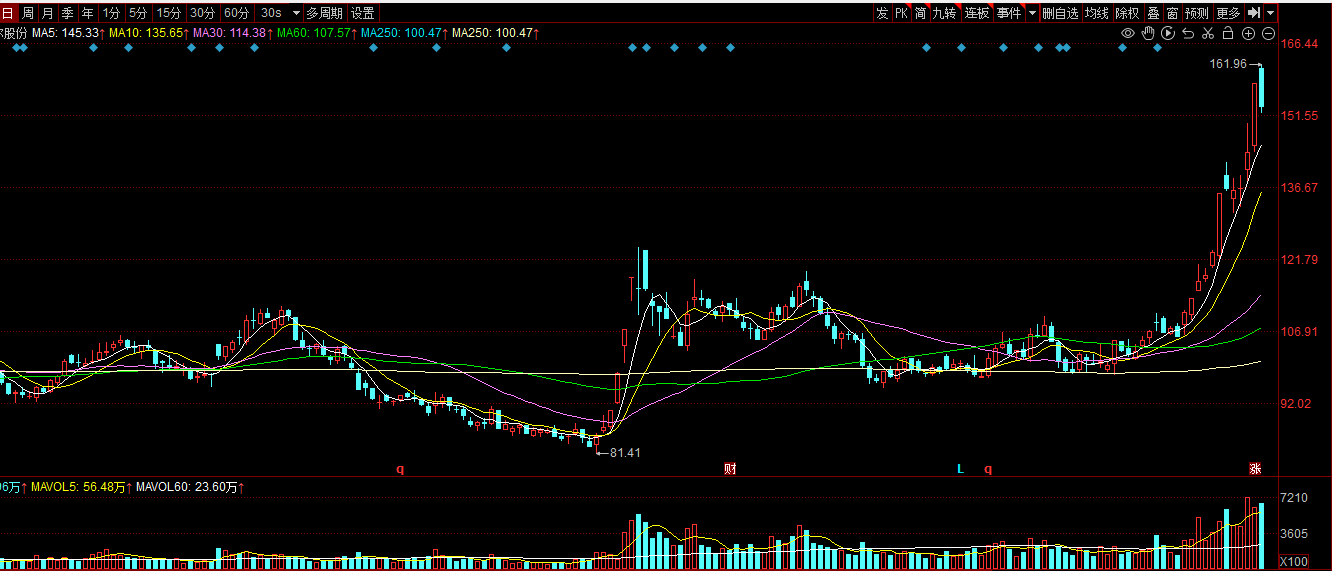Select the scissors cut tool icon

[1208, 33]
